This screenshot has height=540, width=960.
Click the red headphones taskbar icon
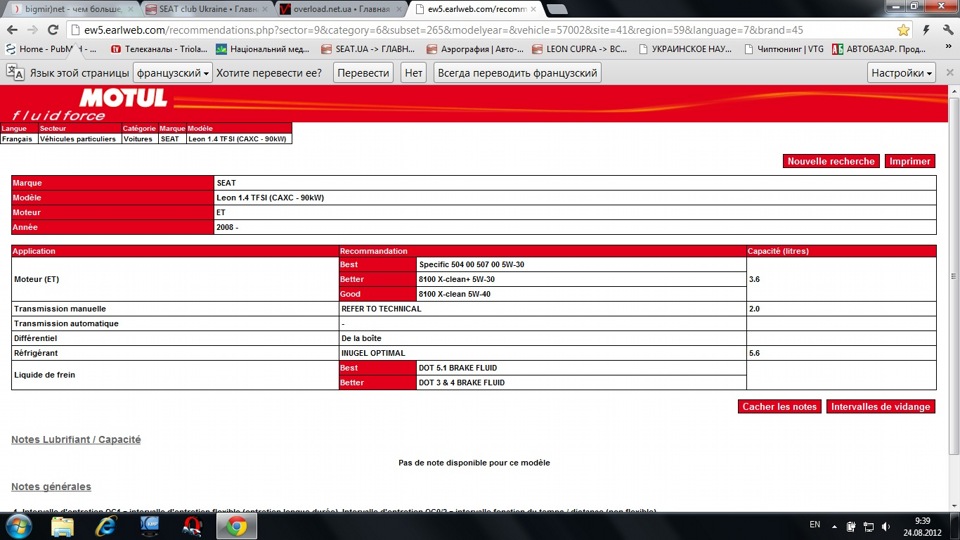pyautogui.click(x=192, y=527)
